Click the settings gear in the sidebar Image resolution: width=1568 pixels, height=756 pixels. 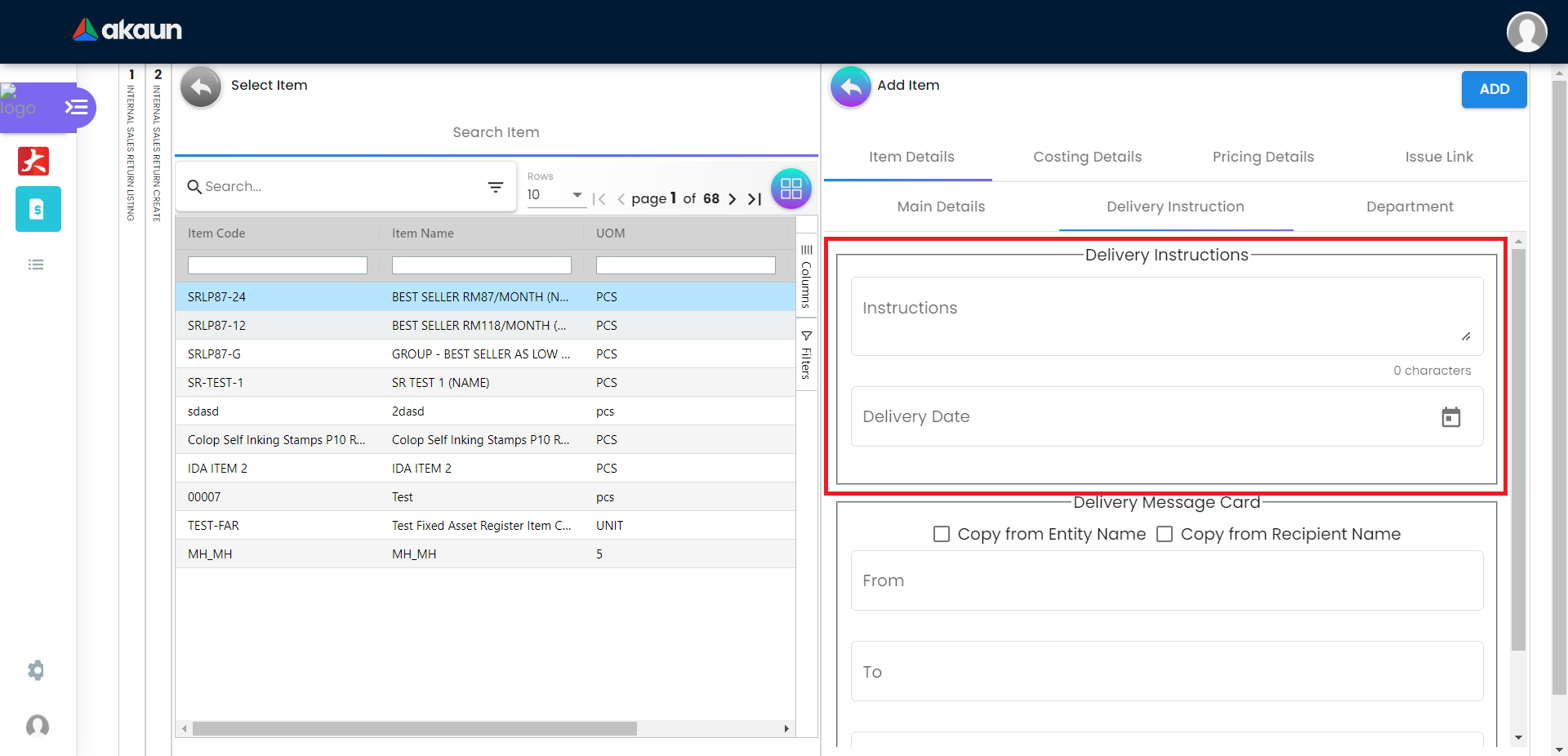pyautogui.click(x=36, y=670)
